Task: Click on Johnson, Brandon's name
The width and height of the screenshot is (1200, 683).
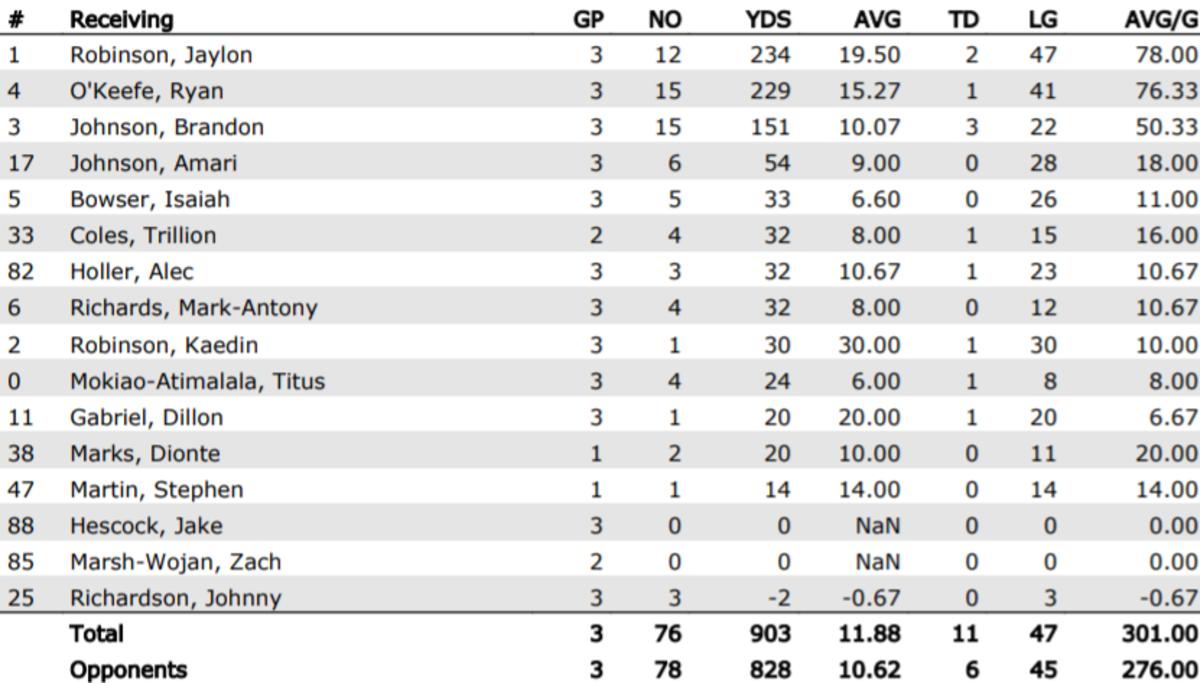Action: click(166, 127)
